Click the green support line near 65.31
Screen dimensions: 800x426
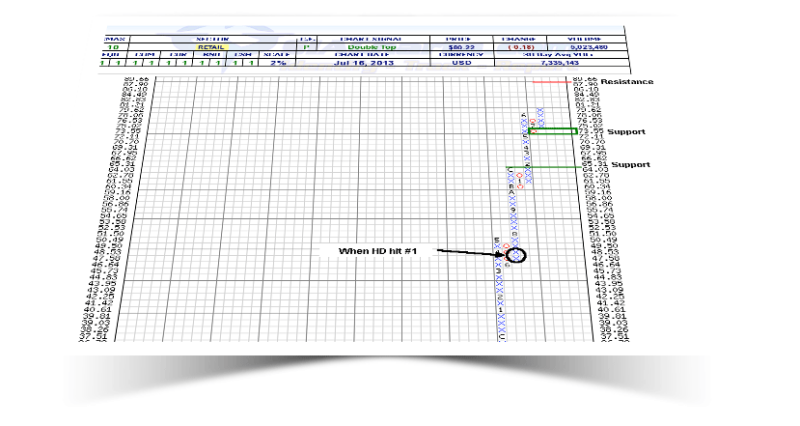pyautogui.click(x=544, y=167)
